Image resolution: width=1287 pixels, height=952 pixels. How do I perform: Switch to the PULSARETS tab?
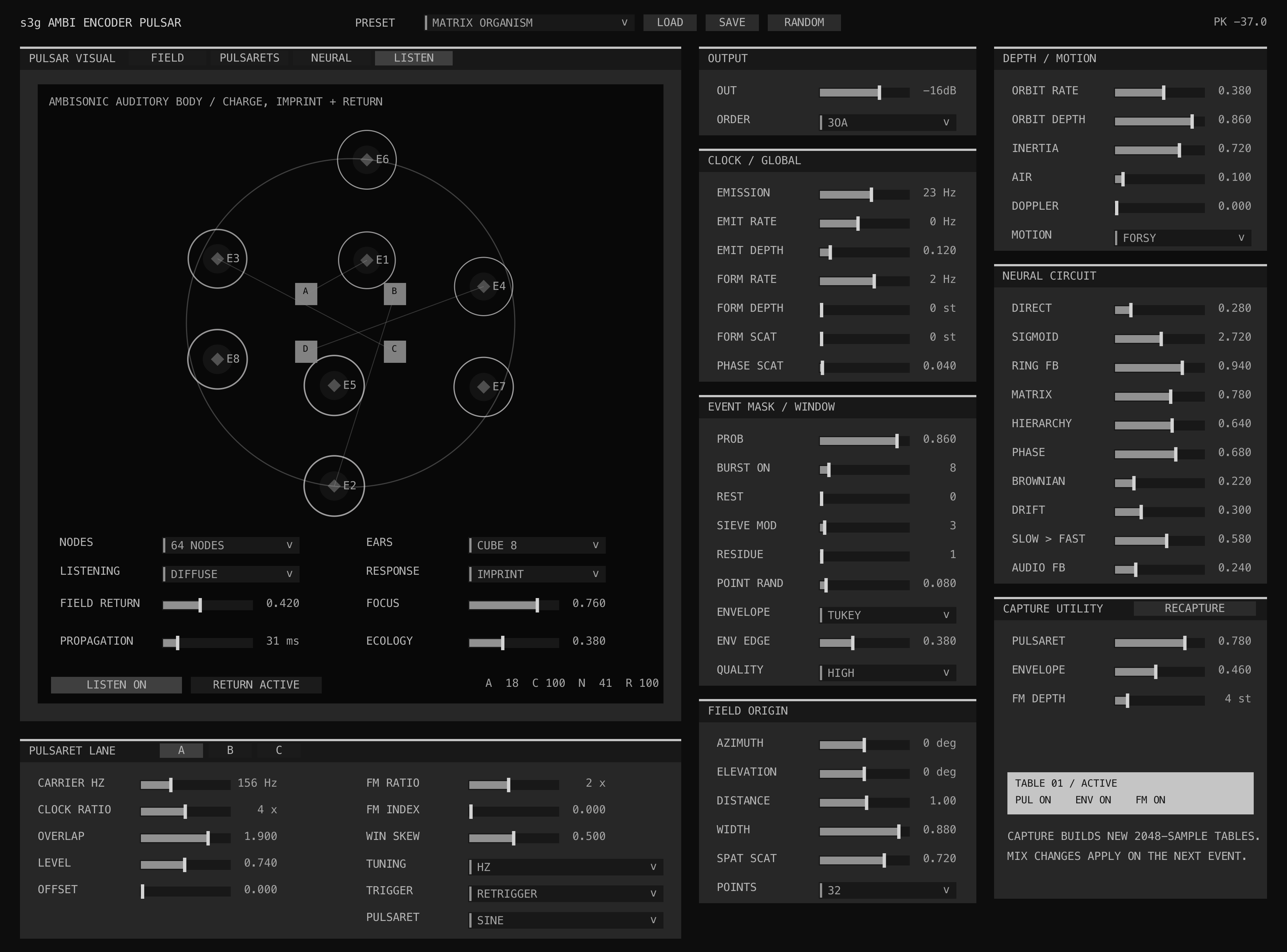(x=250, y=58)
